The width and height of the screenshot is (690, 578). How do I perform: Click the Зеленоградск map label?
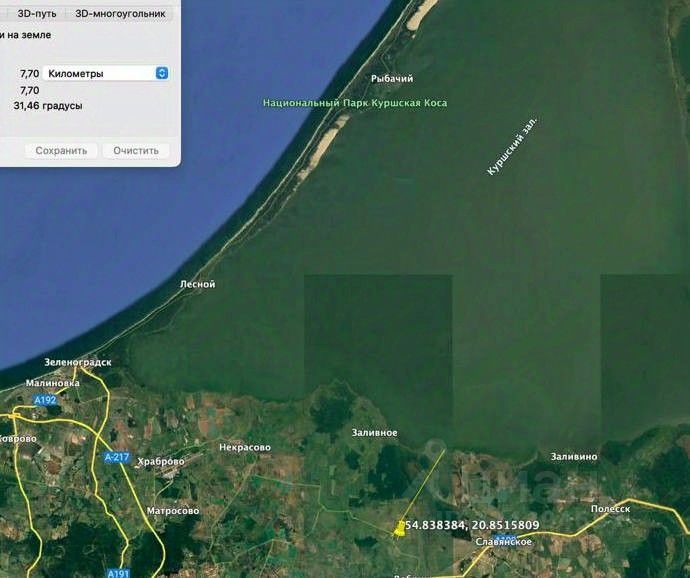pos(78,362)
